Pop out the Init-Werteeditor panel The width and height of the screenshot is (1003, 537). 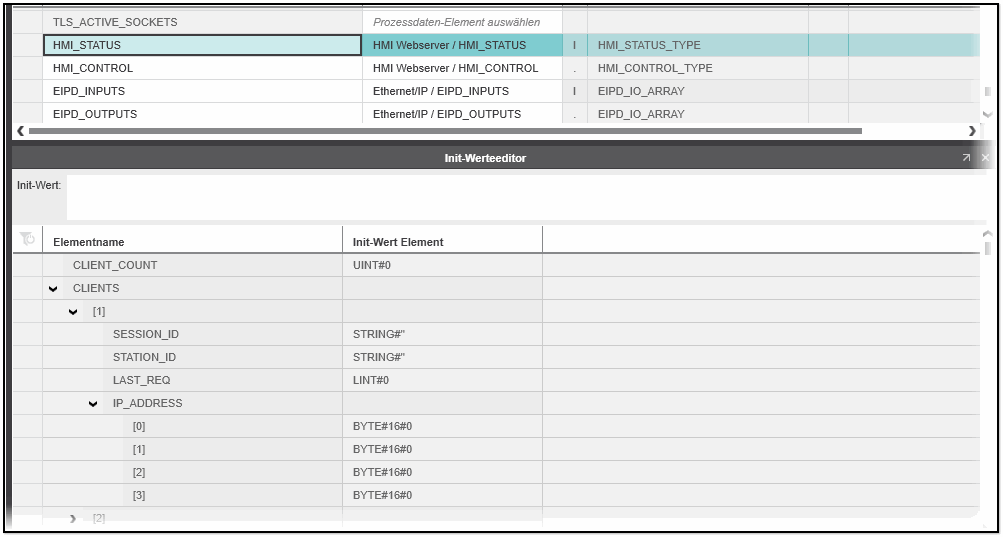(x=966, y=158)
